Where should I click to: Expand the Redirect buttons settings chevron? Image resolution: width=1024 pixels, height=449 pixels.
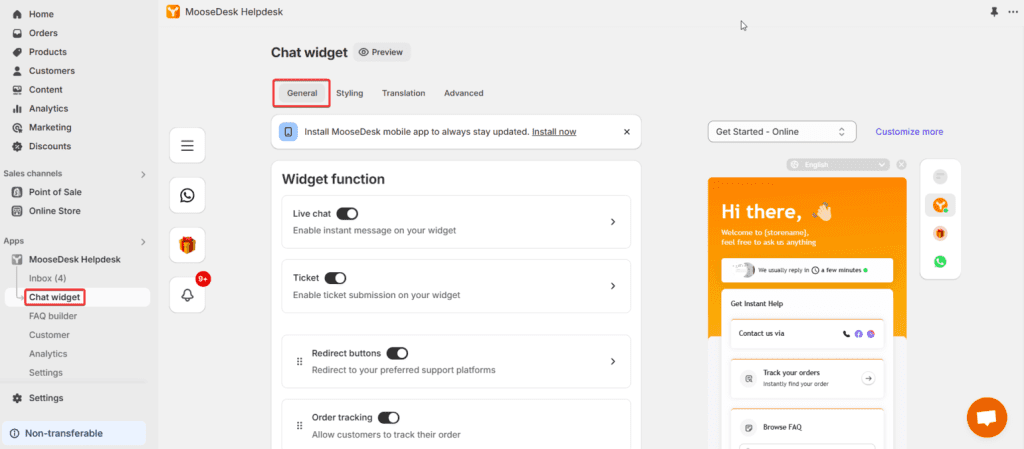point(613,362)
